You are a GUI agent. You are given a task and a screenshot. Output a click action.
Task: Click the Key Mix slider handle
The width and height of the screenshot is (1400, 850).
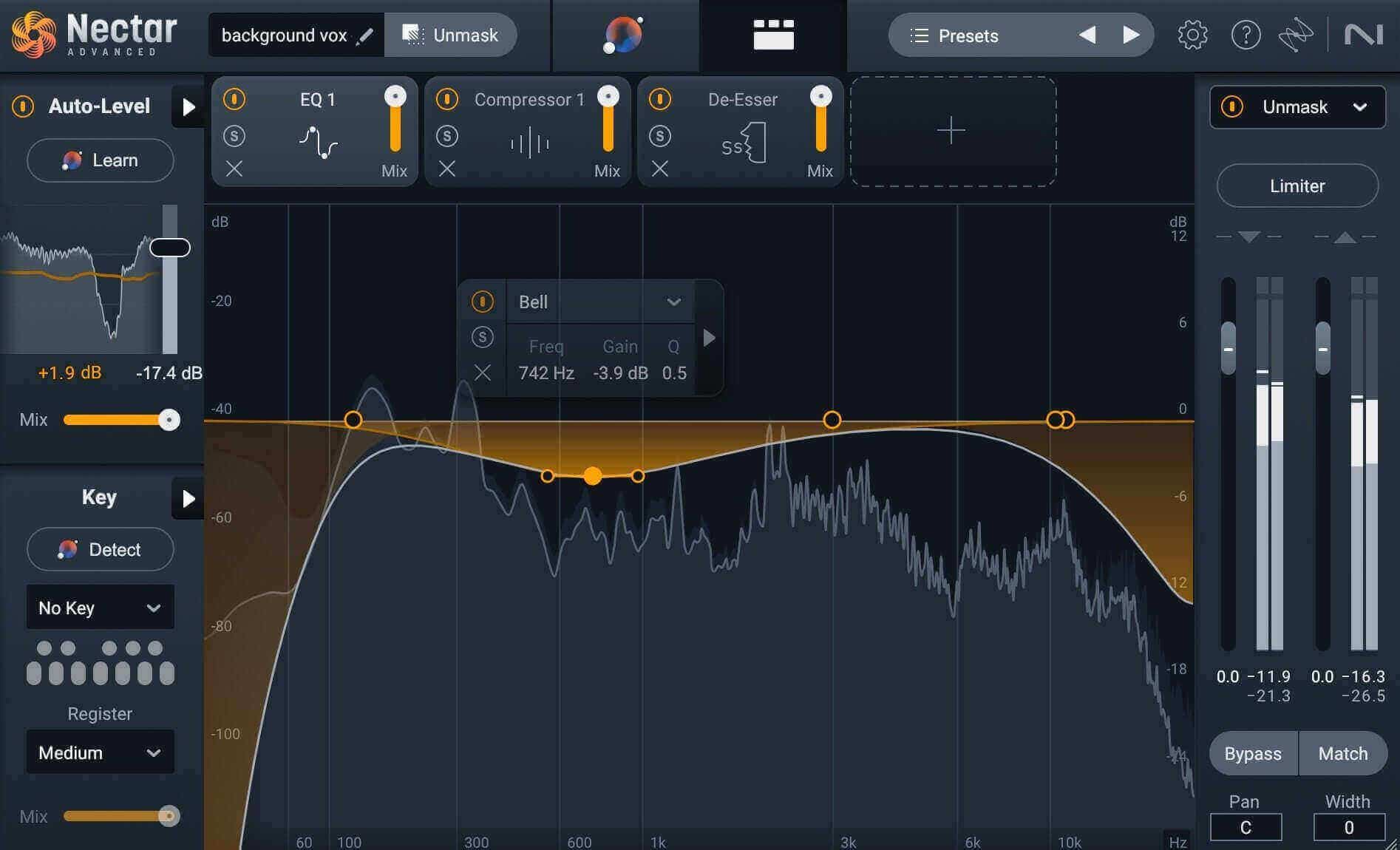point(169,816)
